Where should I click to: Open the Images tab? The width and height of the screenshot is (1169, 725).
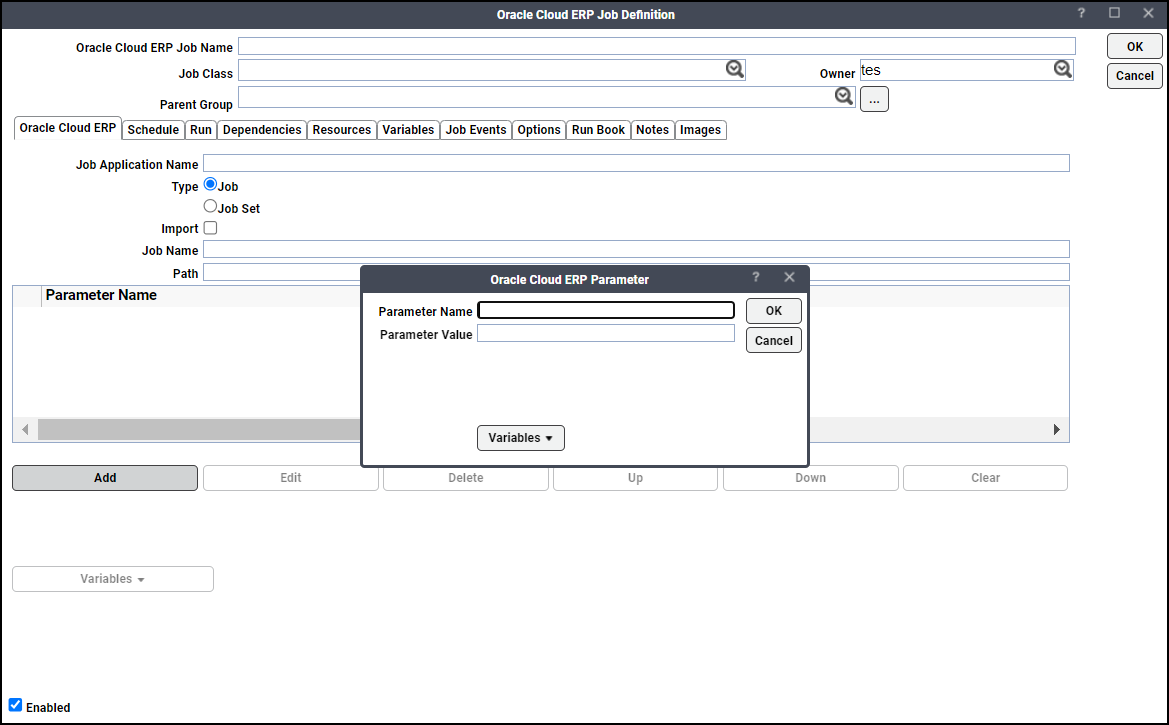(x=700, y=130)
